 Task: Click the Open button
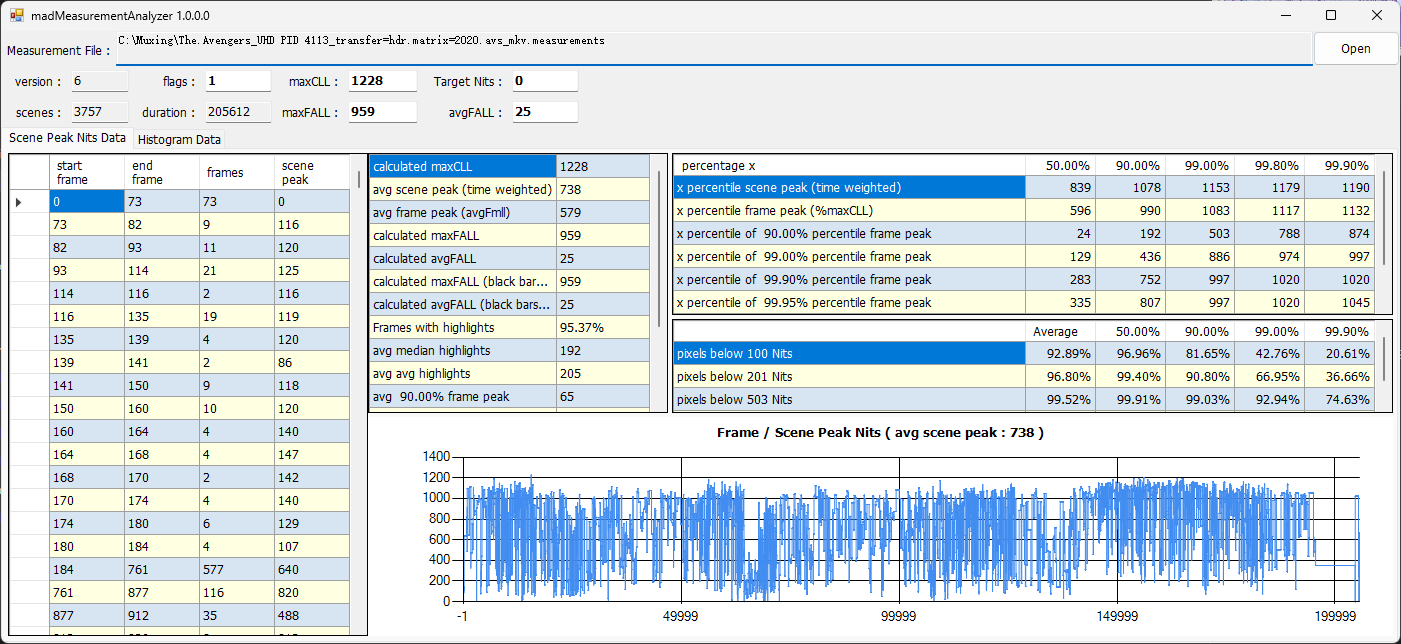(x=1355, y=48)
